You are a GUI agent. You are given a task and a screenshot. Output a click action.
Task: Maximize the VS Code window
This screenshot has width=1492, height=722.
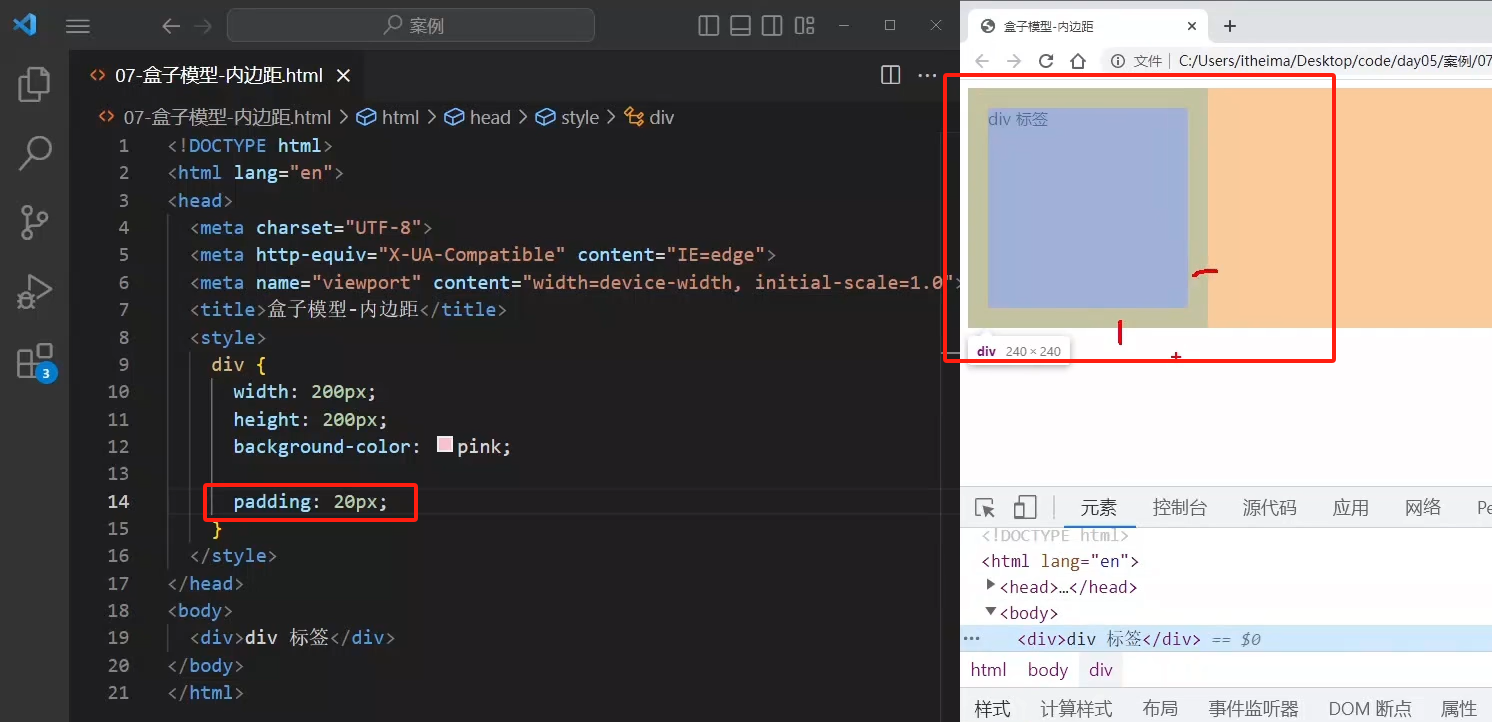click(890, 25)
